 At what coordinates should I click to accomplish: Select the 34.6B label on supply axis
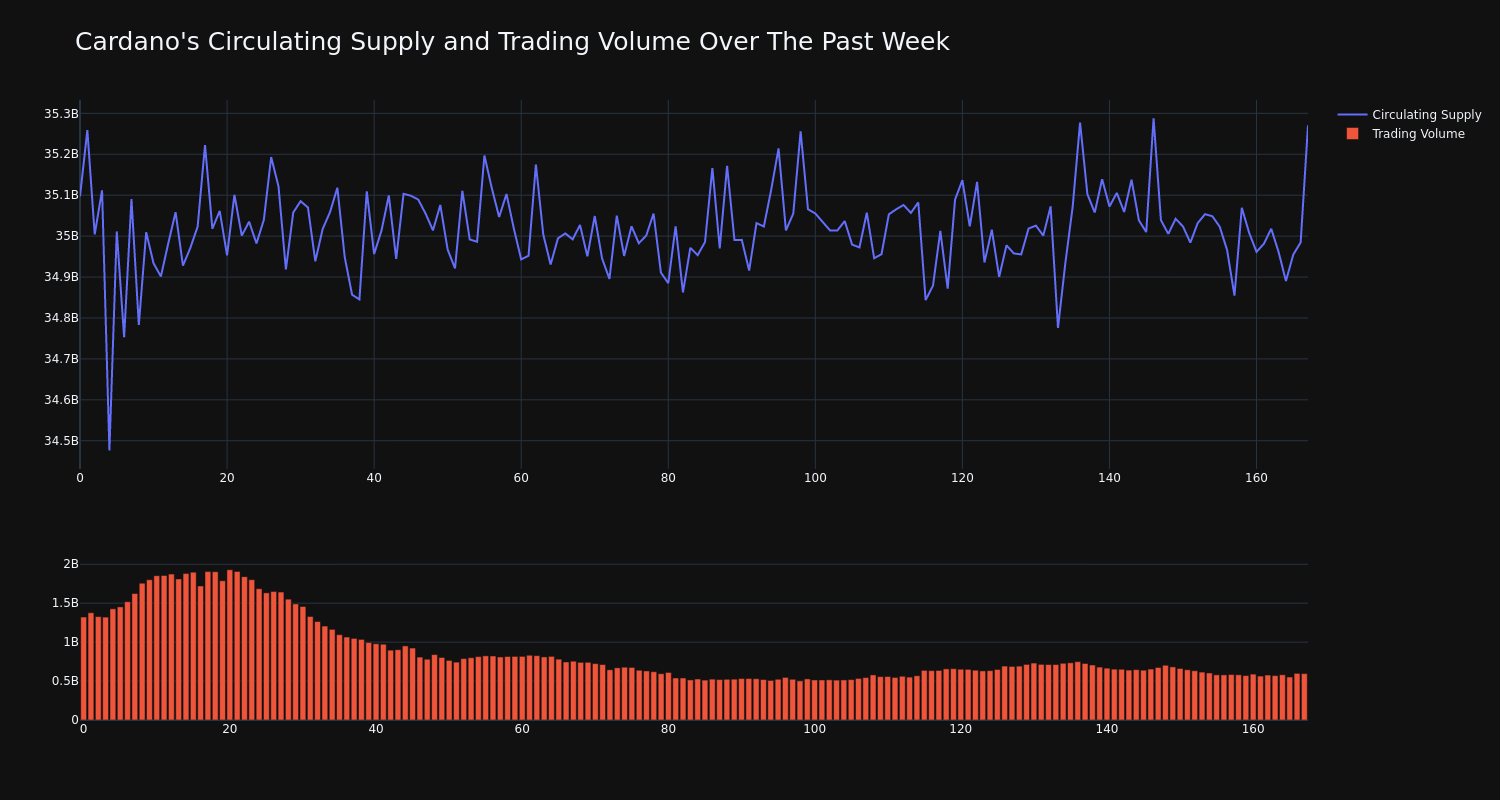[x=61, y=400]
